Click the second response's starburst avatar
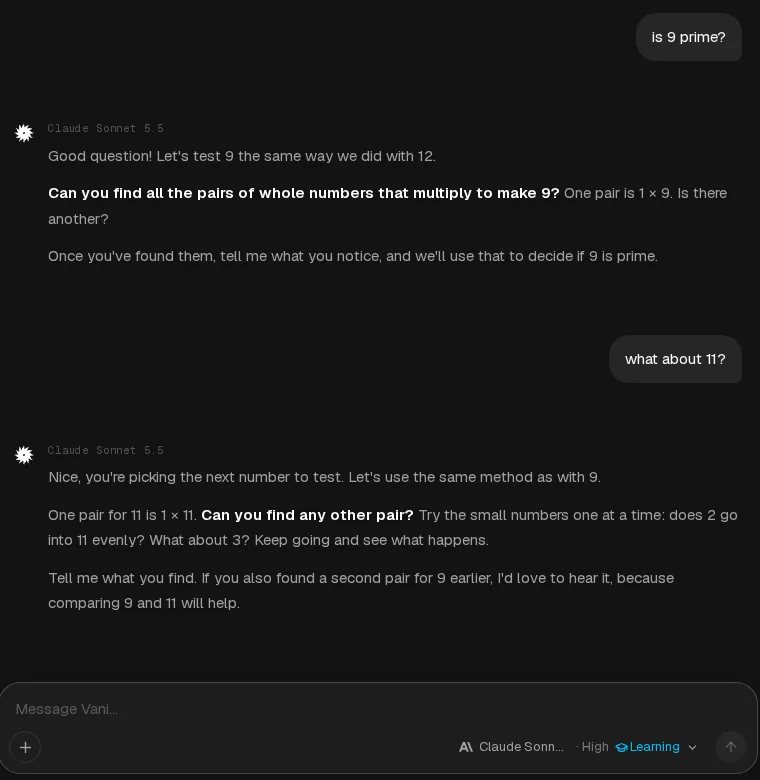The width and height of the screenshot is (760, 780). [x=24, y=455]
